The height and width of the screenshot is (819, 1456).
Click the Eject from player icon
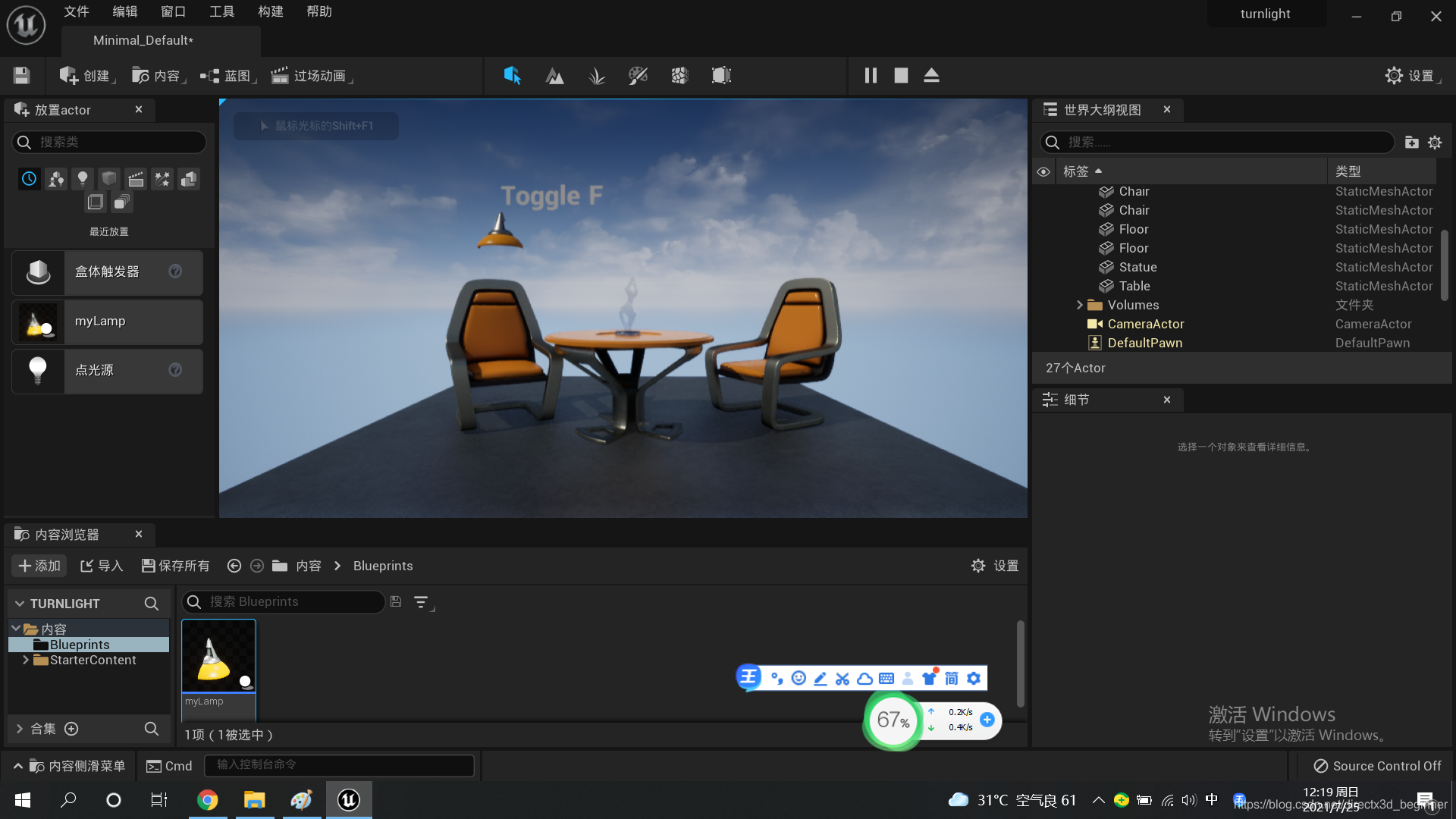coord(931,76)
